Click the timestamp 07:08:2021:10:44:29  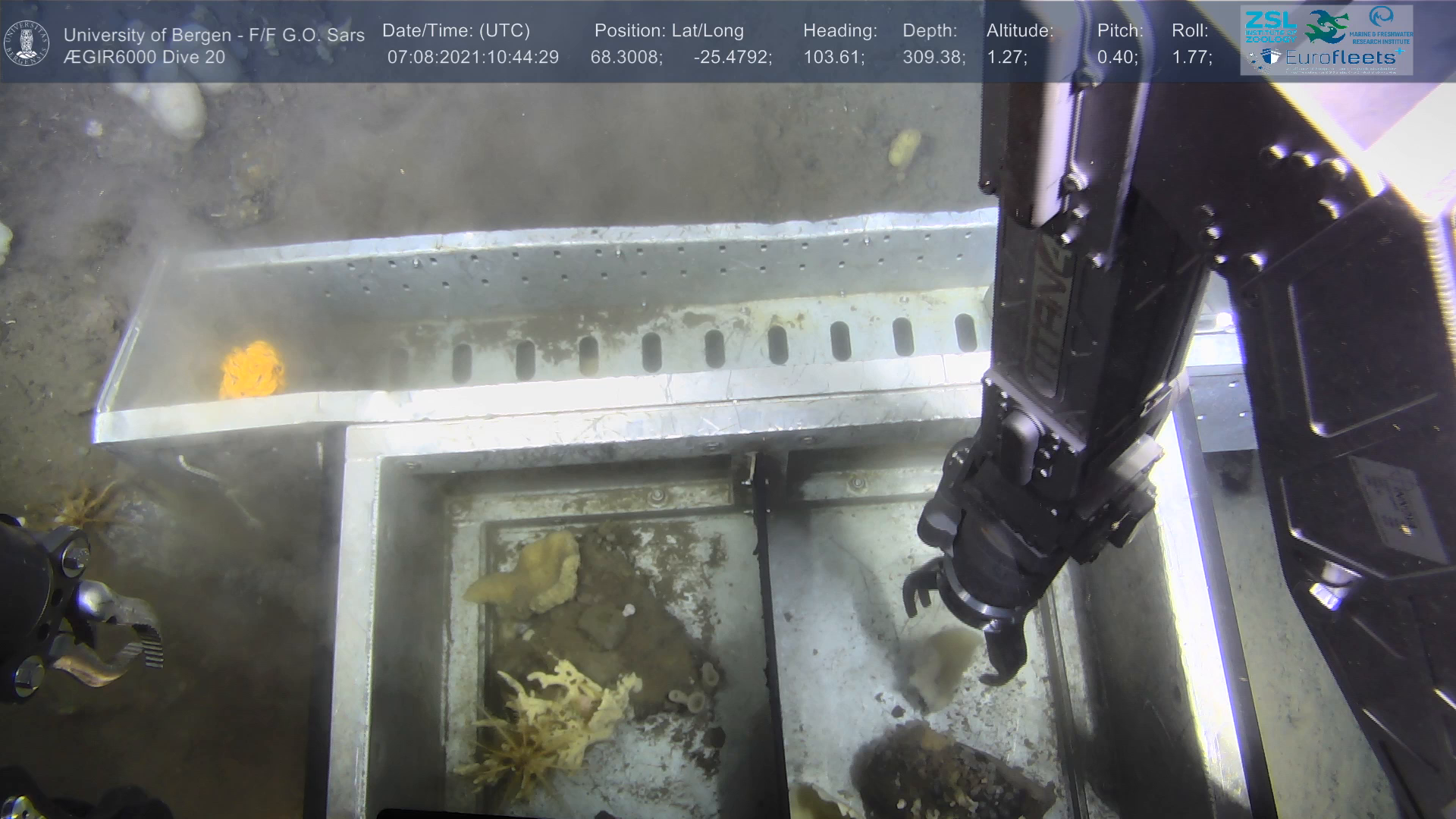pyautogui.click(x=472, y=58)
